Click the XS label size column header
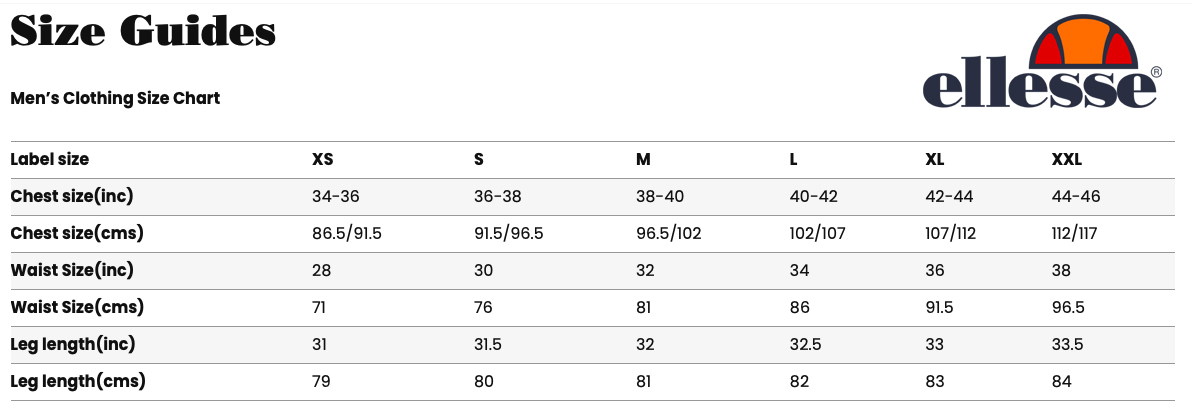Image resolution: width=1192 pixels, height=419 pixels. pyautogui.click(x=322, y=160)
